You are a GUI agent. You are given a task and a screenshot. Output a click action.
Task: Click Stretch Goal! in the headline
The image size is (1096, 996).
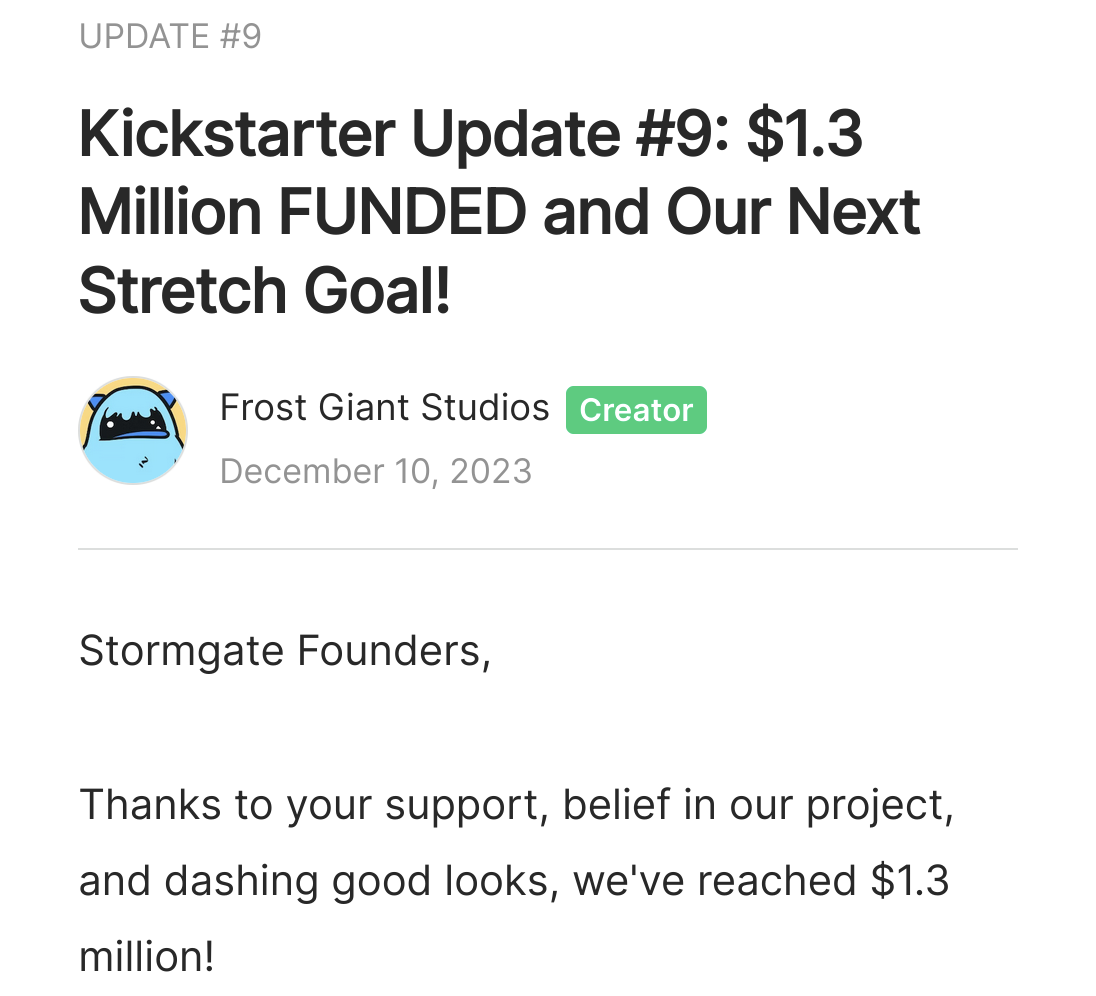click(x=265, y=291)
